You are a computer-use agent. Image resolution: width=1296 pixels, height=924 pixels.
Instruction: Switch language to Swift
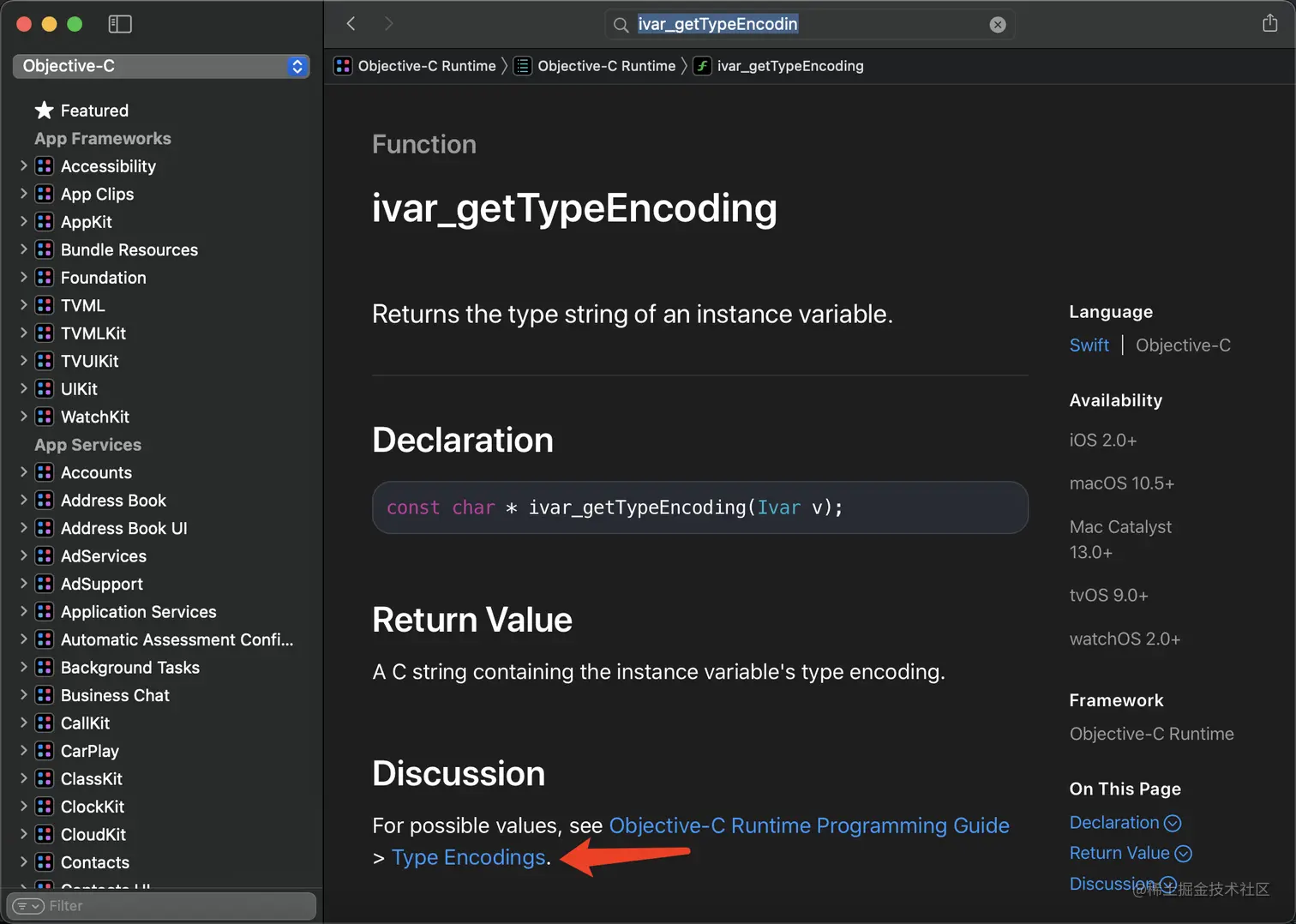click(x=1089, y=345)
